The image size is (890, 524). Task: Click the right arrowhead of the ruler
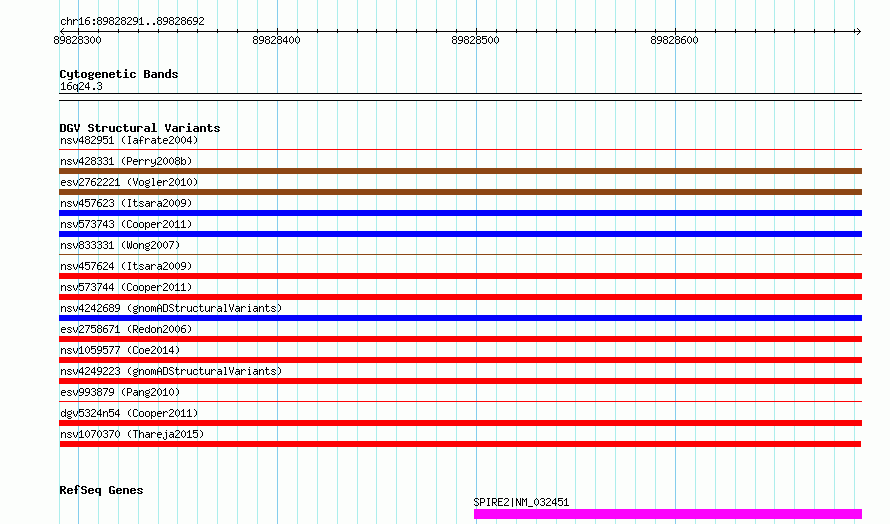pyautogui.click(x=858, y=31)
